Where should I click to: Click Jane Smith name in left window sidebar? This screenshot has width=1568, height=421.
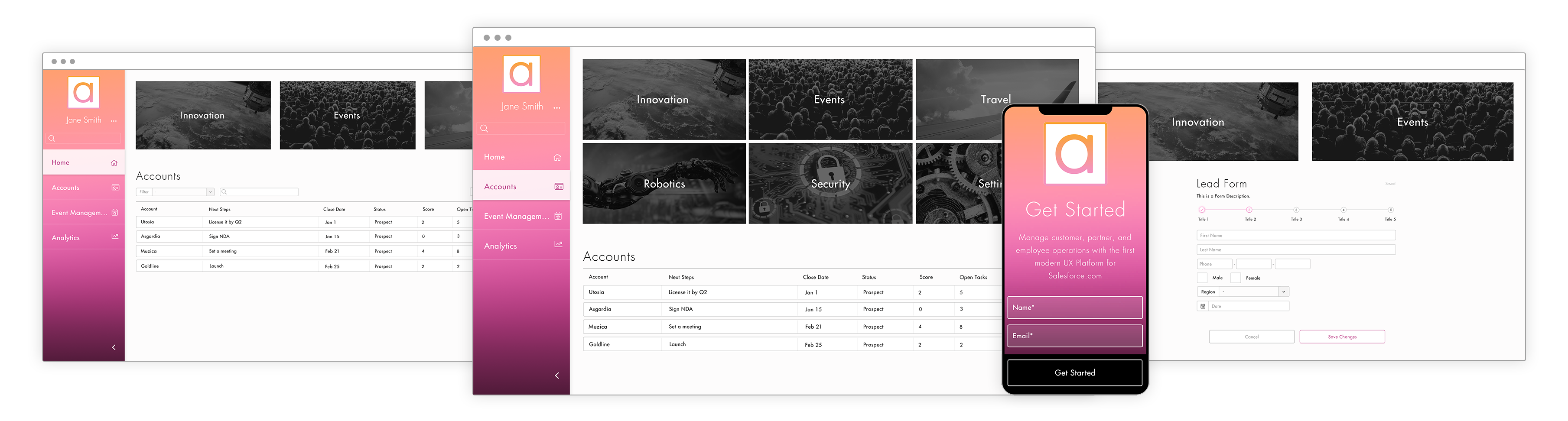tap(84, 120)
